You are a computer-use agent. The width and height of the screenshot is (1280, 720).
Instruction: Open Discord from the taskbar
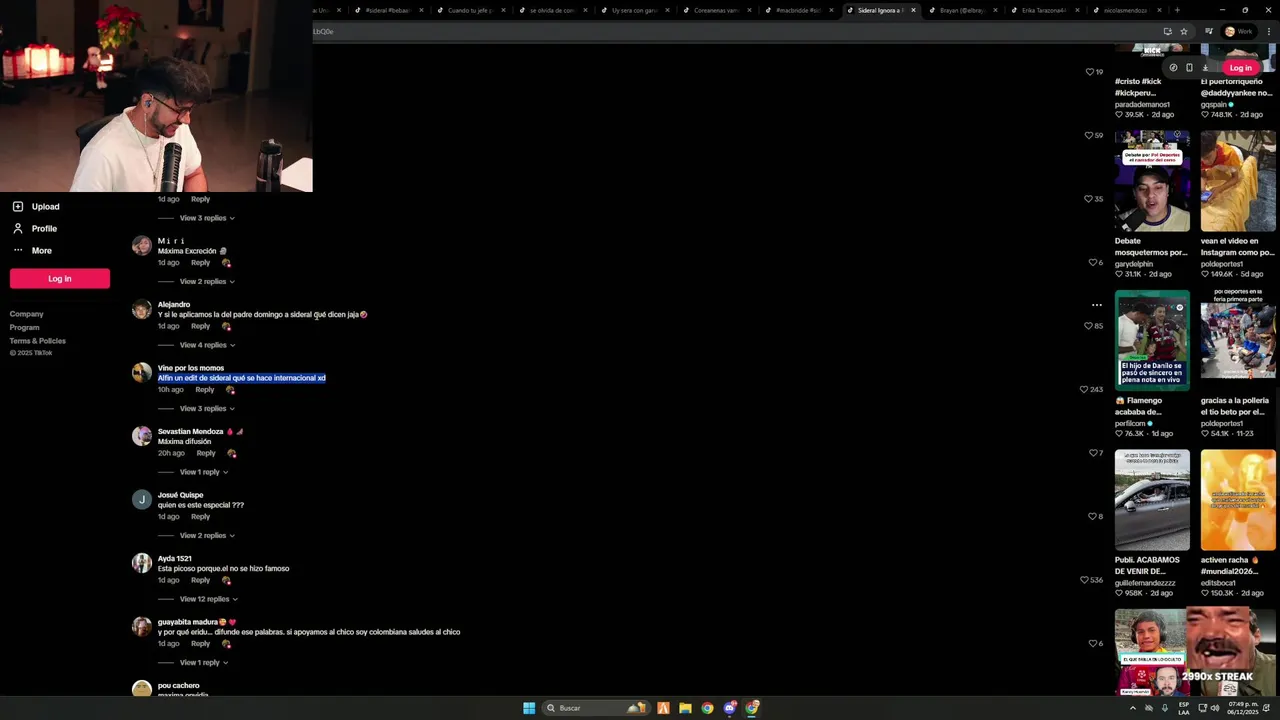(x=730, y=708)
